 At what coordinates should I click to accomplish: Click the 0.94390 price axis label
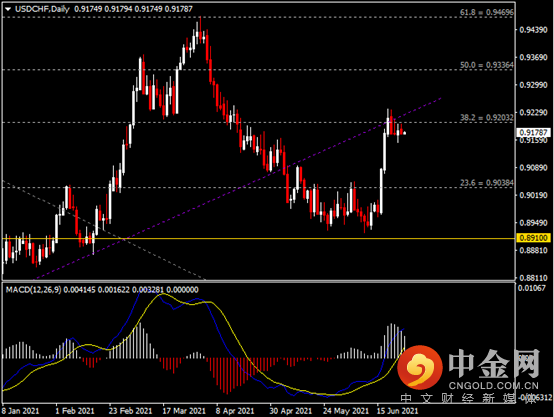tap(533, 30)
